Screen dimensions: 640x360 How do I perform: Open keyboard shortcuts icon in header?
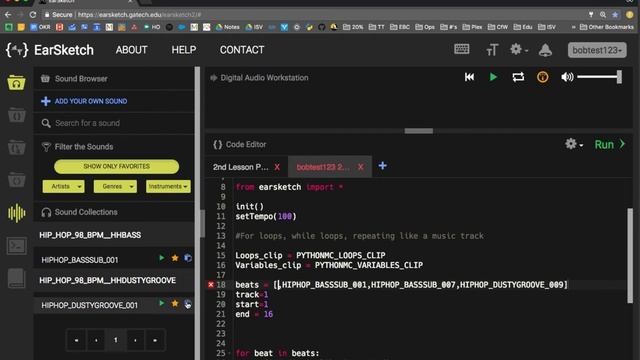point(462,49)
